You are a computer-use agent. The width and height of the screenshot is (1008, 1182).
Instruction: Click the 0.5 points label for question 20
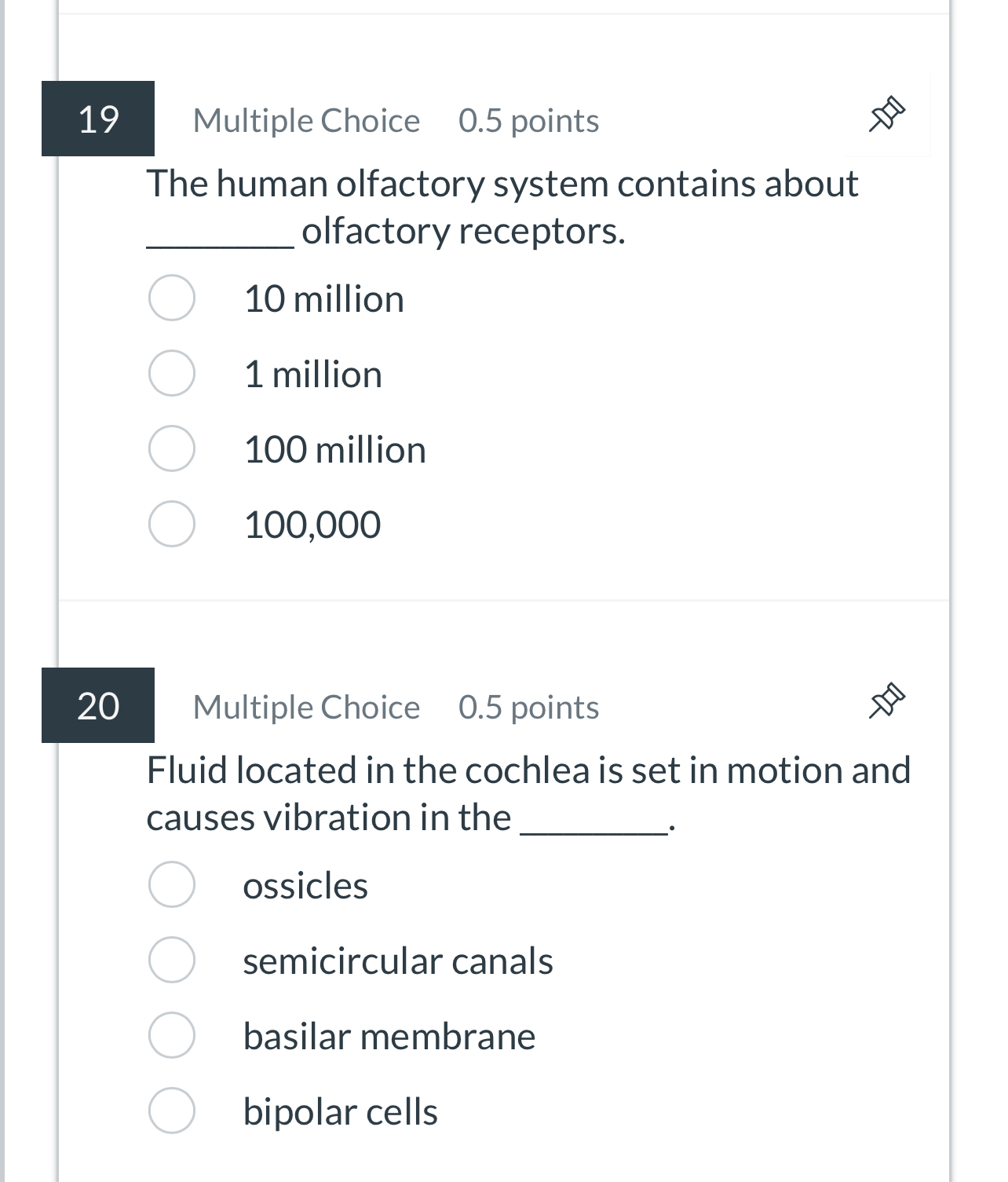click(528, 706)
